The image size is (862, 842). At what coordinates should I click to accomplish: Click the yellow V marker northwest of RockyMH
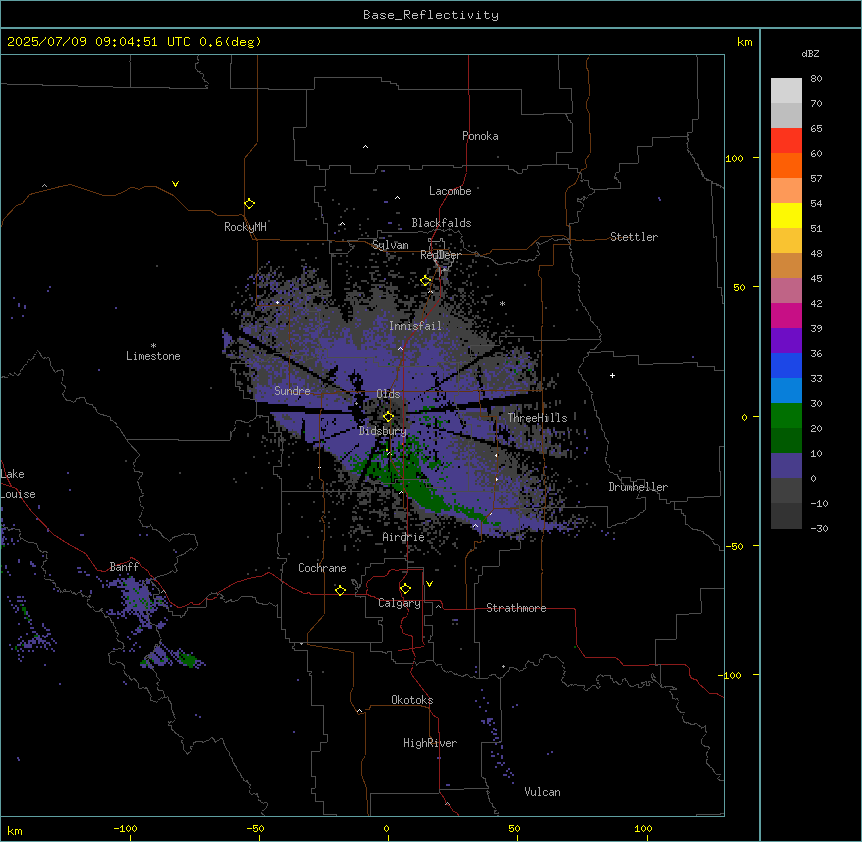(x=175, y=184)
